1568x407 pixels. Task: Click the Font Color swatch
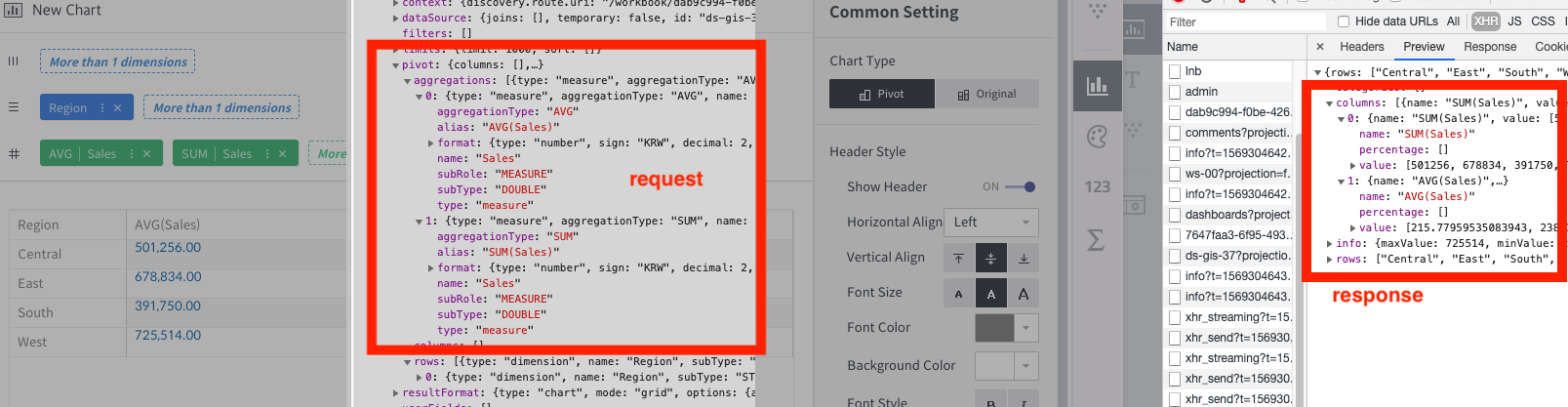994,328
